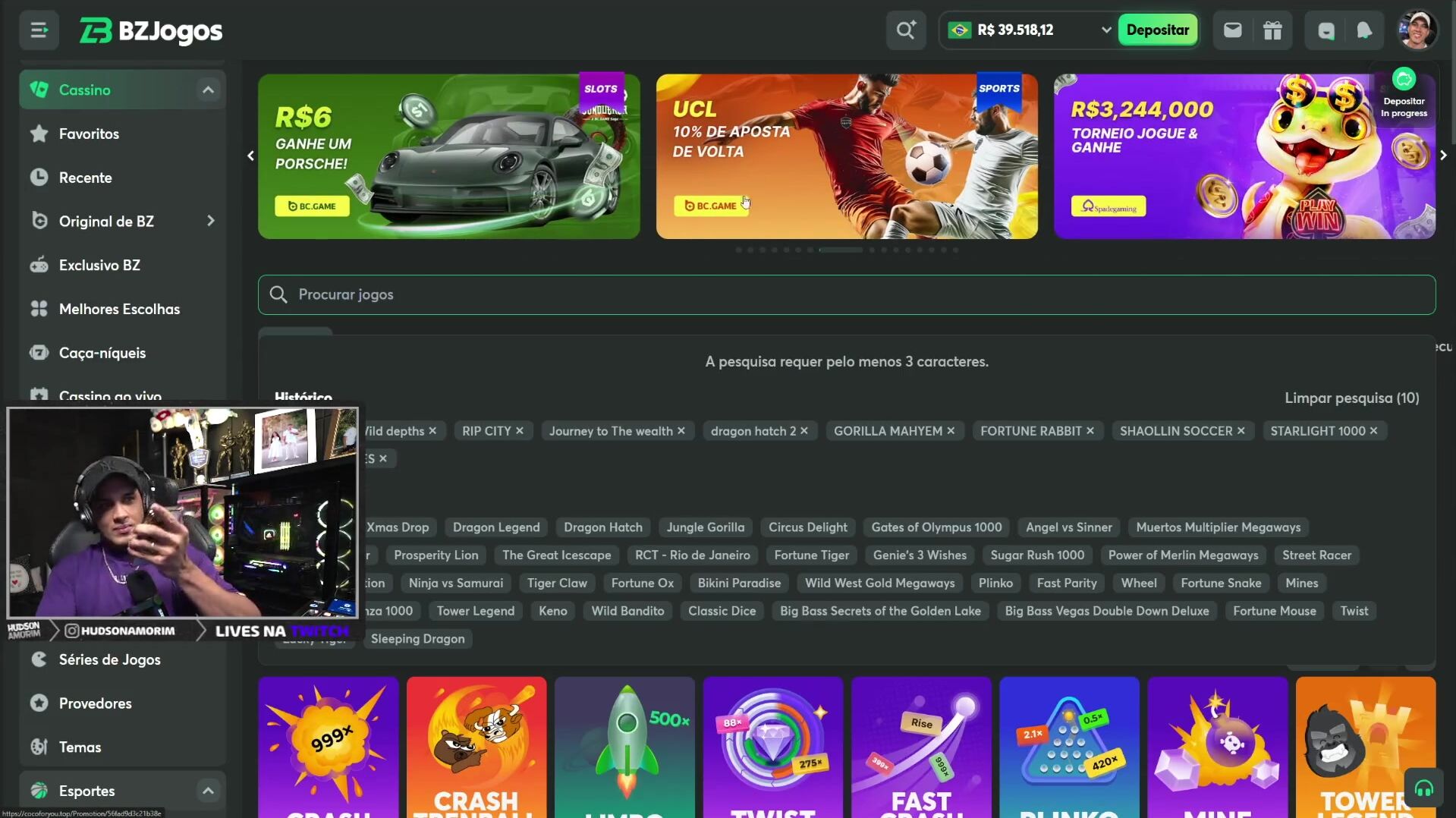The height and width of the screenshot is (818, 1456).
Task: Open the Twist game card
Action: point(773,747)
